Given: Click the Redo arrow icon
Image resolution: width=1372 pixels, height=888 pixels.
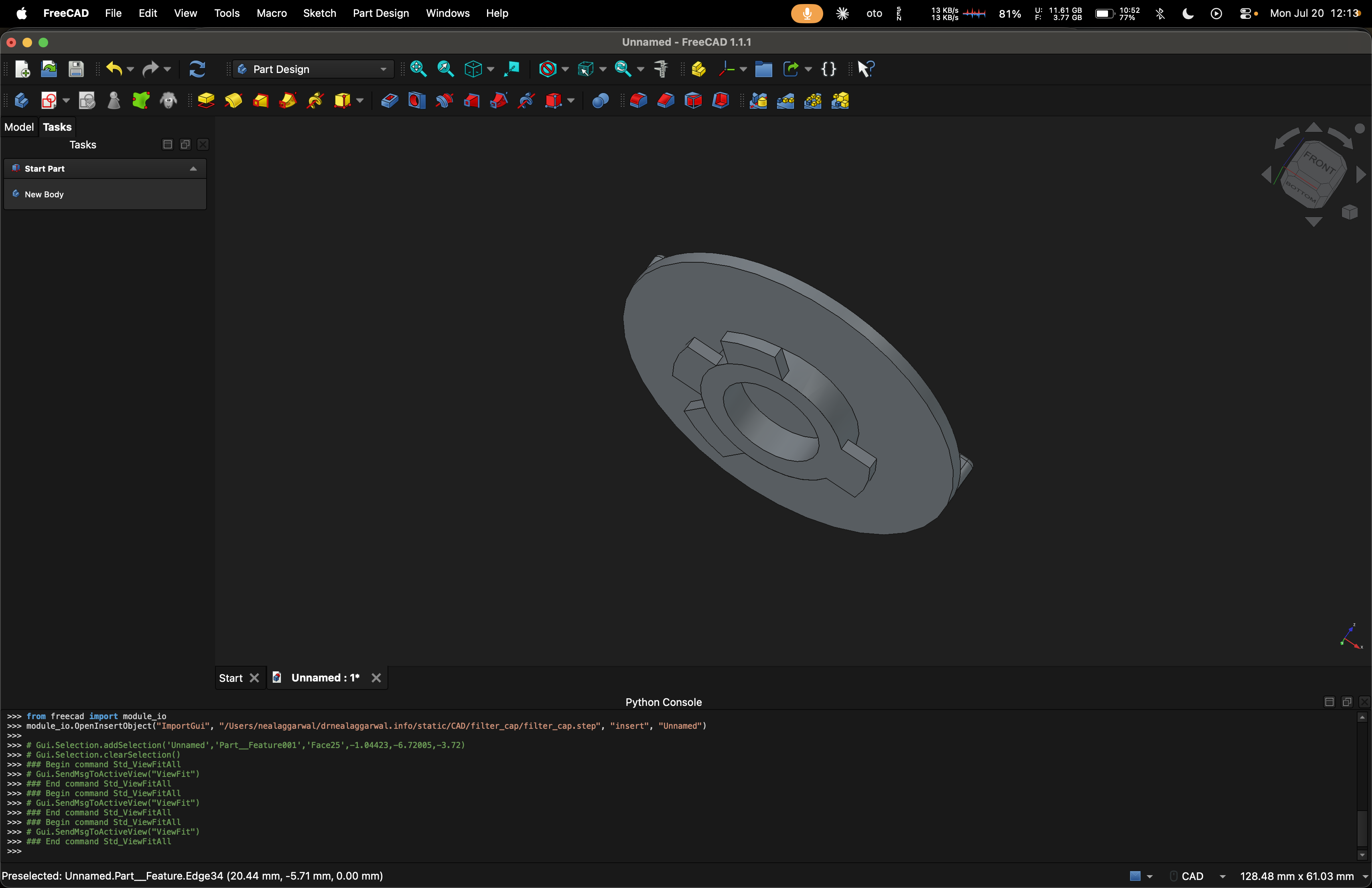Looking at the screenshot, I should pos(150,69).
